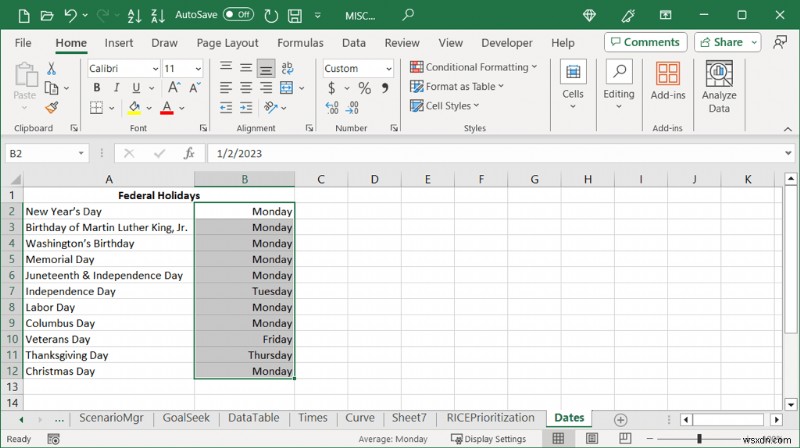
Task: Center text horizontally
Action: tap(246, 88)
